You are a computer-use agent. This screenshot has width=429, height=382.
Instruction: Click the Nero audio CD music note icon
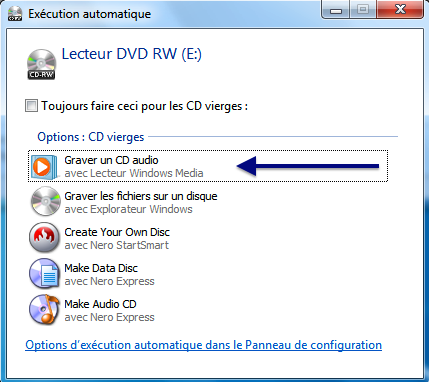(45, 310)
